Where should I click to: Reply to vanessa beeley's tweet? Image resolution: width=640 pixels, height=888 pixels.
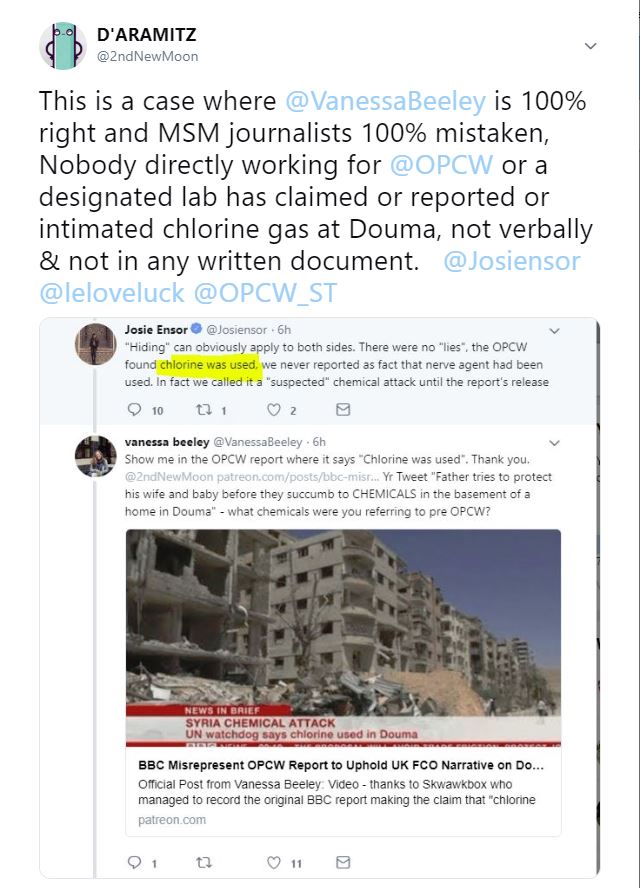click(x=134, y=862)
